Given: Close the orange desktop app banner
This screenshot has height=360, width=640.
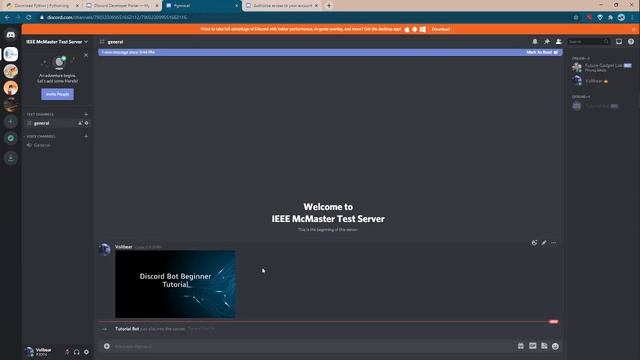Looking at the screenshot, I should 634,29.
